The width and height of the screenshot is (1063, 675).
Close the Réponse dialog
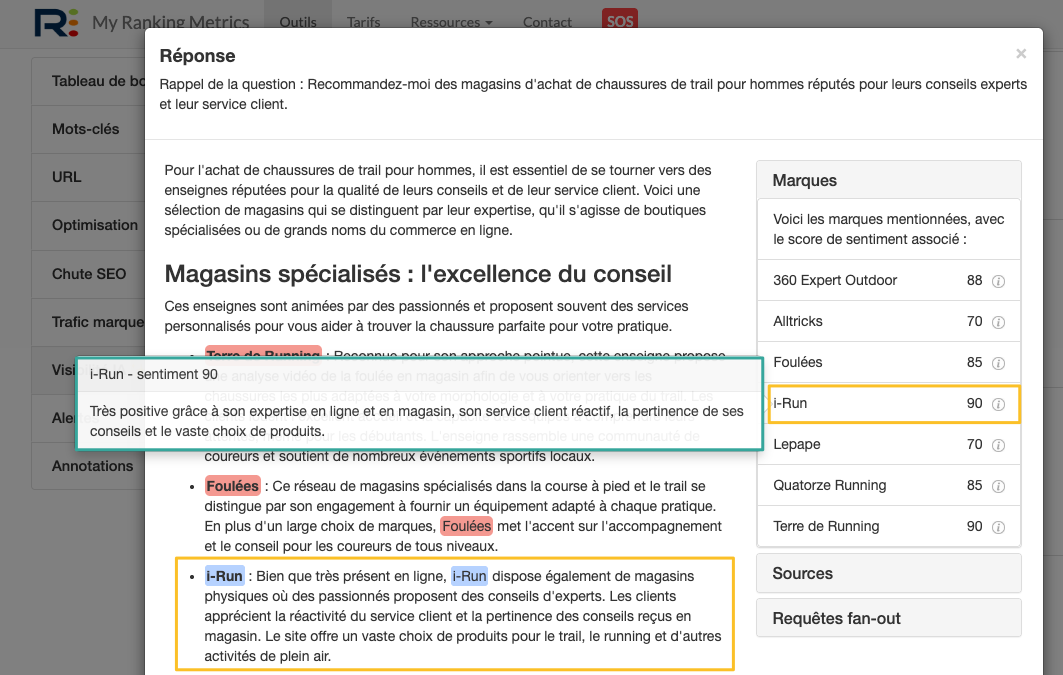[1021, 54]
